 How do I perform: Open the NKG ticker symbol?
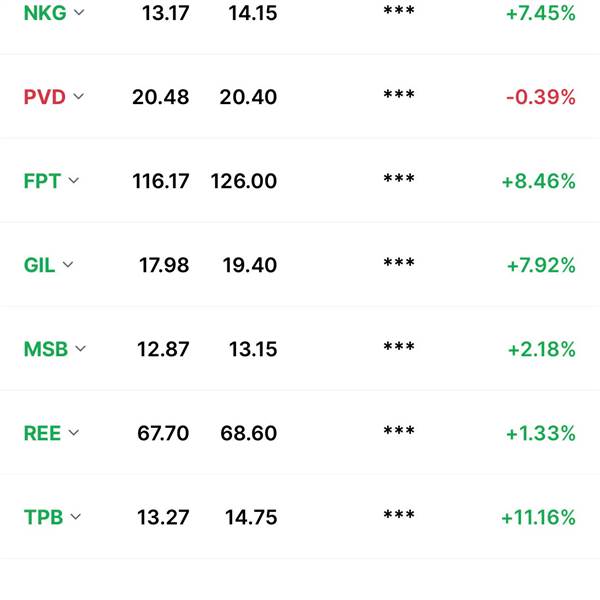tap(45, 13)
